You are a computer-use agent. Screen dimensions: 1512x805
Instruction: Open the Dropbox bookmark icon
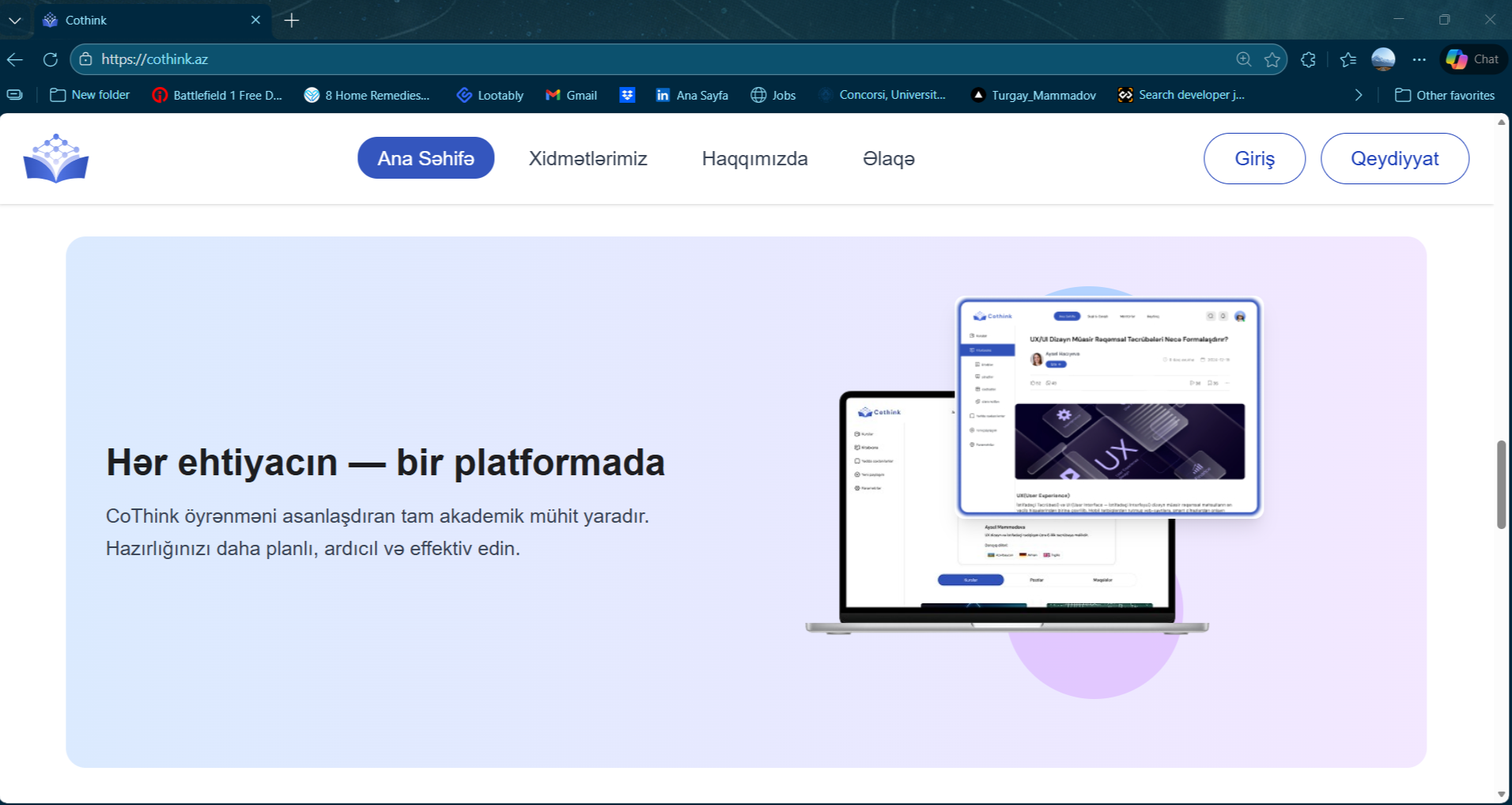point(627,95)
